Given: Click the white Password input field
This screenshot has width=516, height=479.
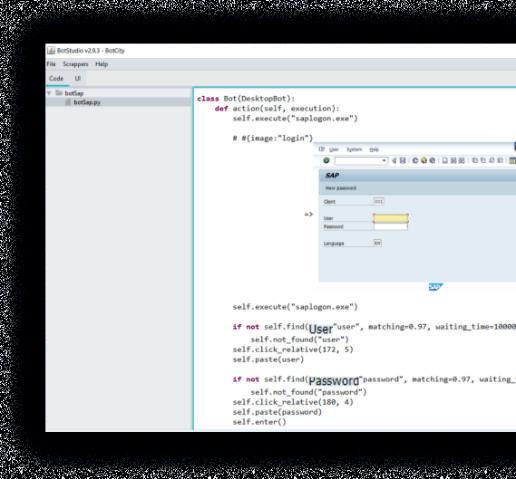Looking at the screenshot, I should point(391,227).
